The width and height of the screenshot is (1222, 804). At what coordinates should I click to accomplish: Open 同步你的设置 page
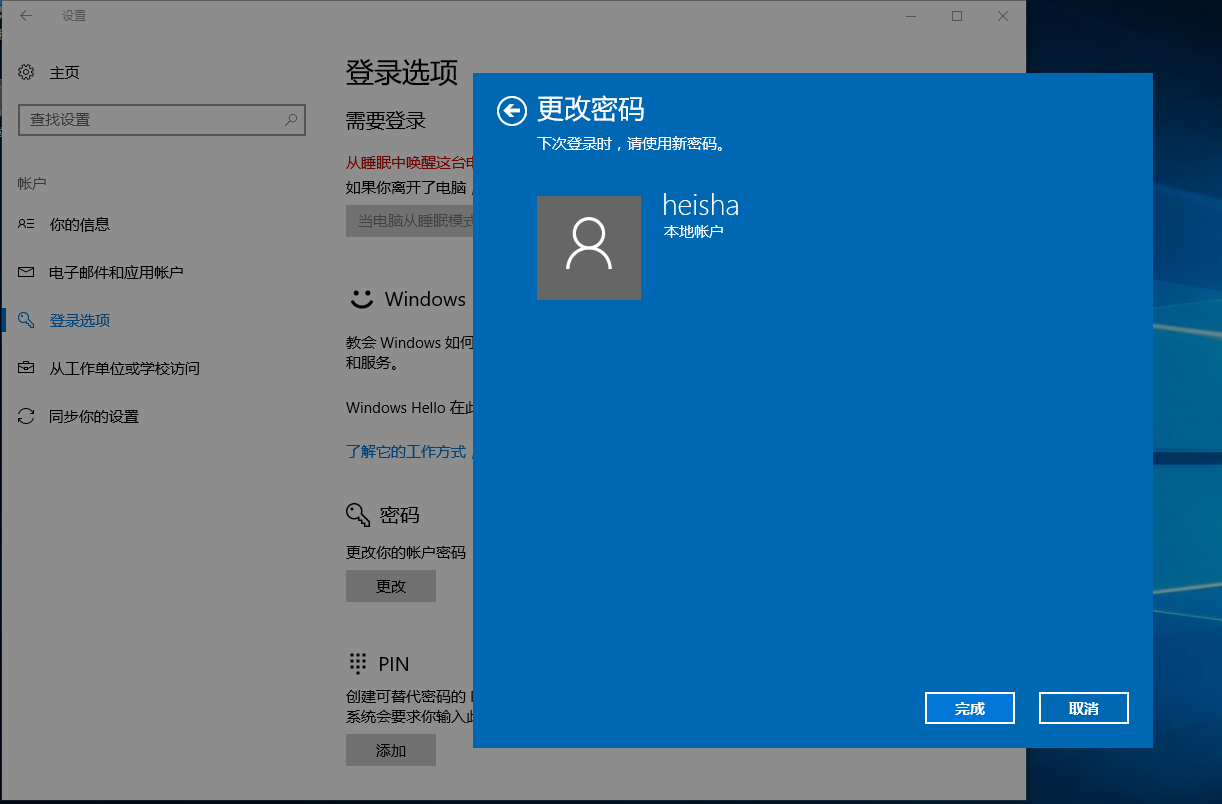pyautogui.click(x=94, y=416)
